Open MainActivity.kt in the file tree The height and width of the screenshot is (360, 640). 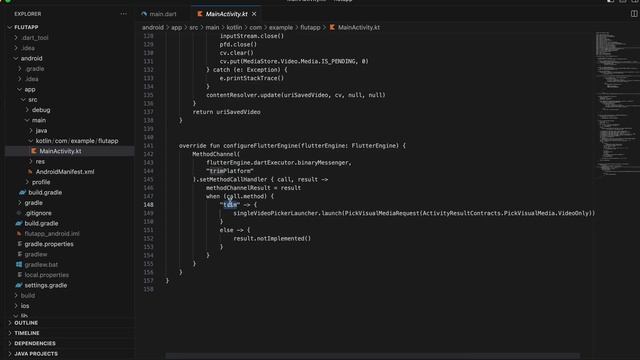point(60,151)
